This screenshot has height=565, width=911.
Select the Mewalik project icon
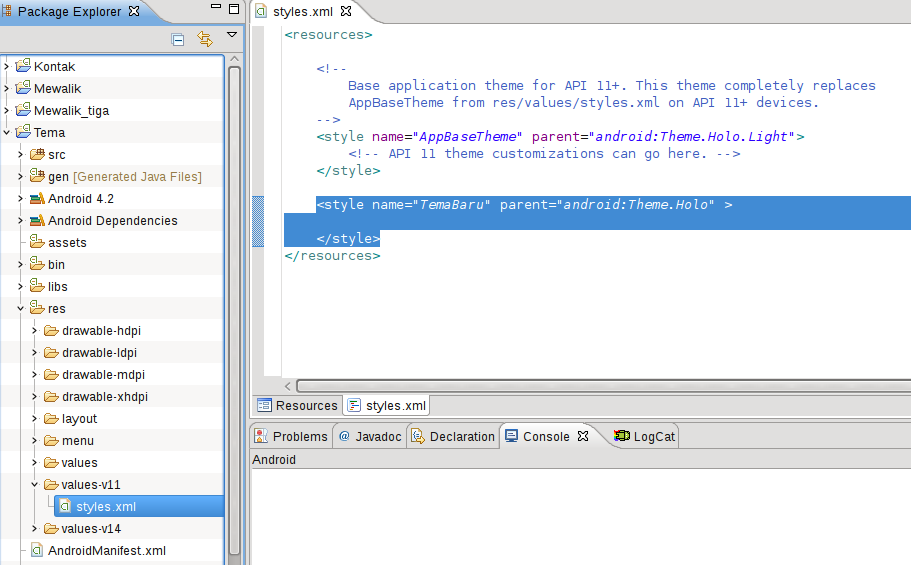pyautogui.click(x=23, y=88)
